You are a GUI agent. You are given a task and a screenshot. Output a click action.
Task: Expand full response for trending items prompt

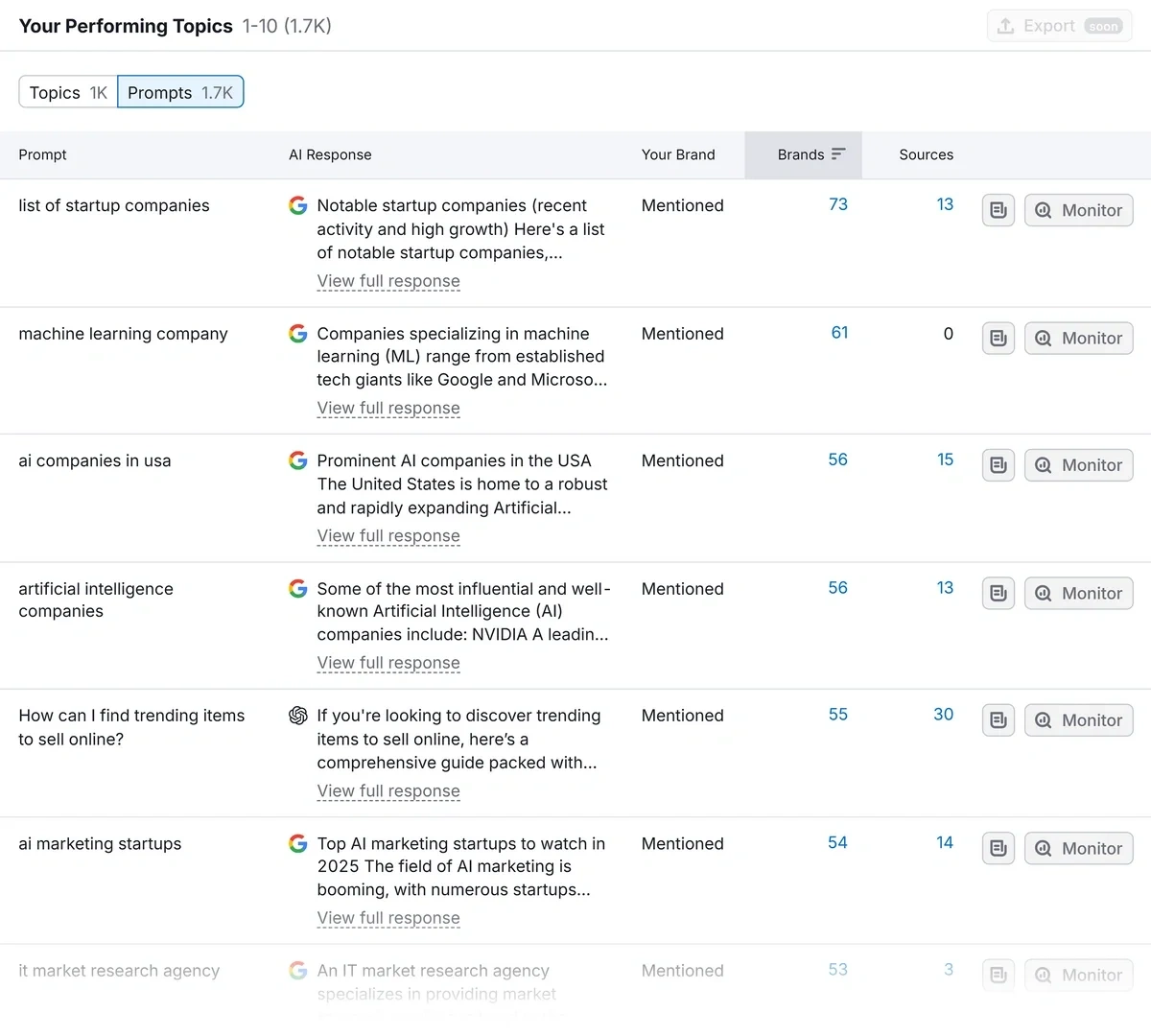click(388, 791)
